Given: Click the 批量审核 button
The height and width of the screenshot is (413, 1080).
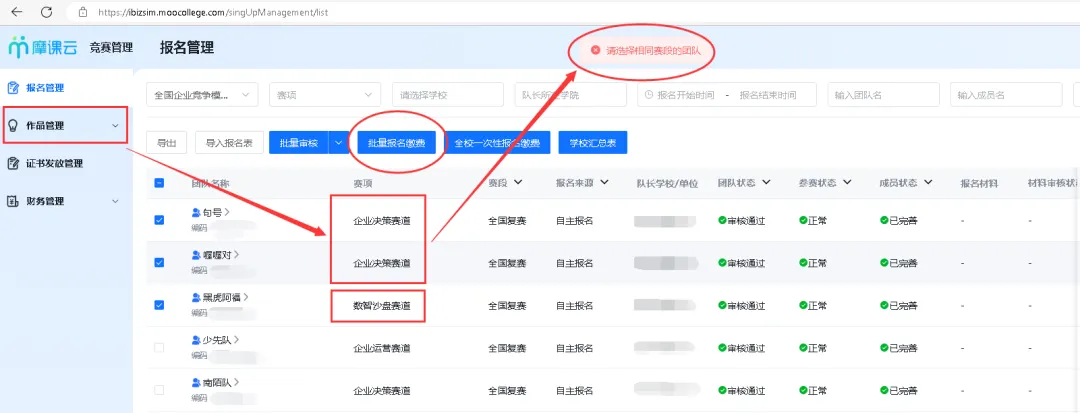Looking at the screenshot, I should (x=299, y=143).
